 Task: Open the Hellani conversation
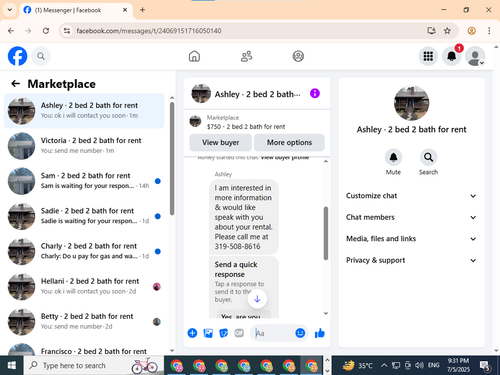point(84,286)
